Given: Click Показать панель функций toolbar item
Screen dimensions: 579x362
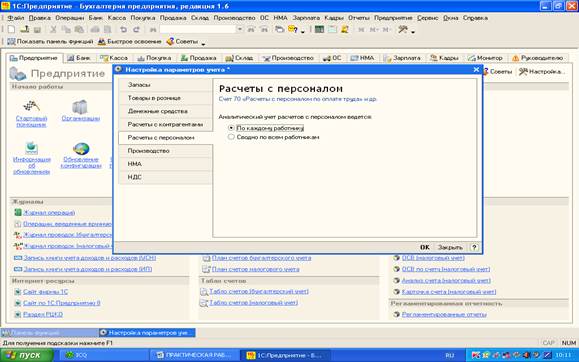Looking at the screenshot, I should (50, 42).
